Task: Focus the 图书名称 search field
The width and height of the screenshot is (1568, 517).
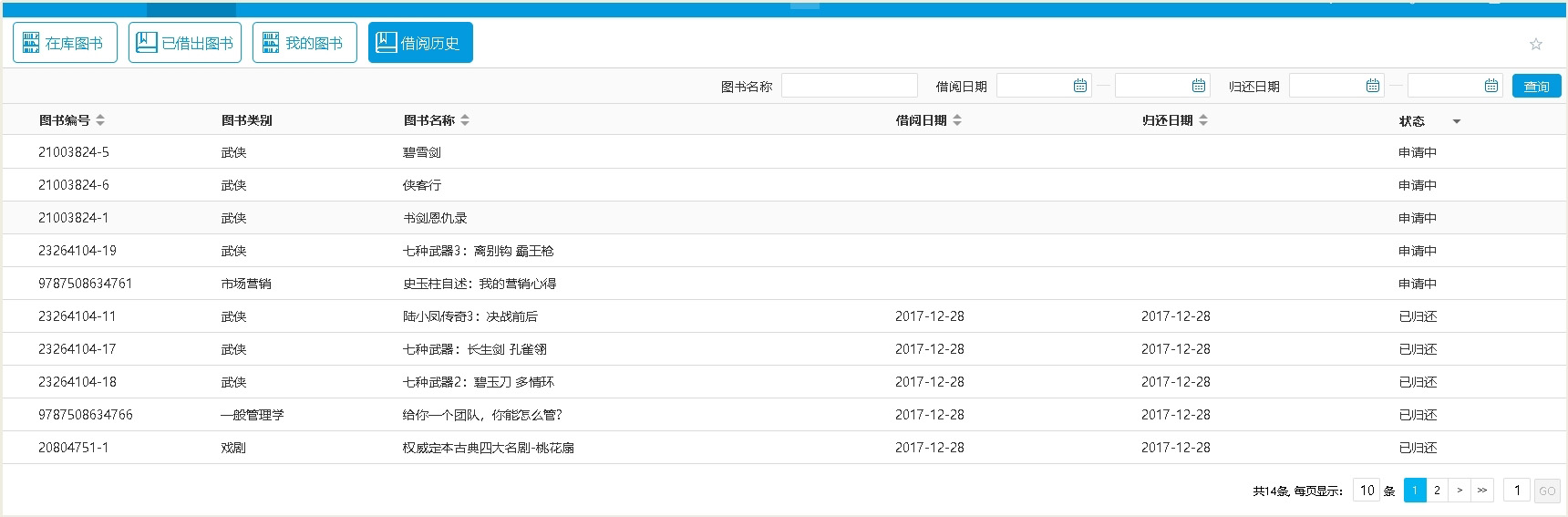Action: [849, 86]
